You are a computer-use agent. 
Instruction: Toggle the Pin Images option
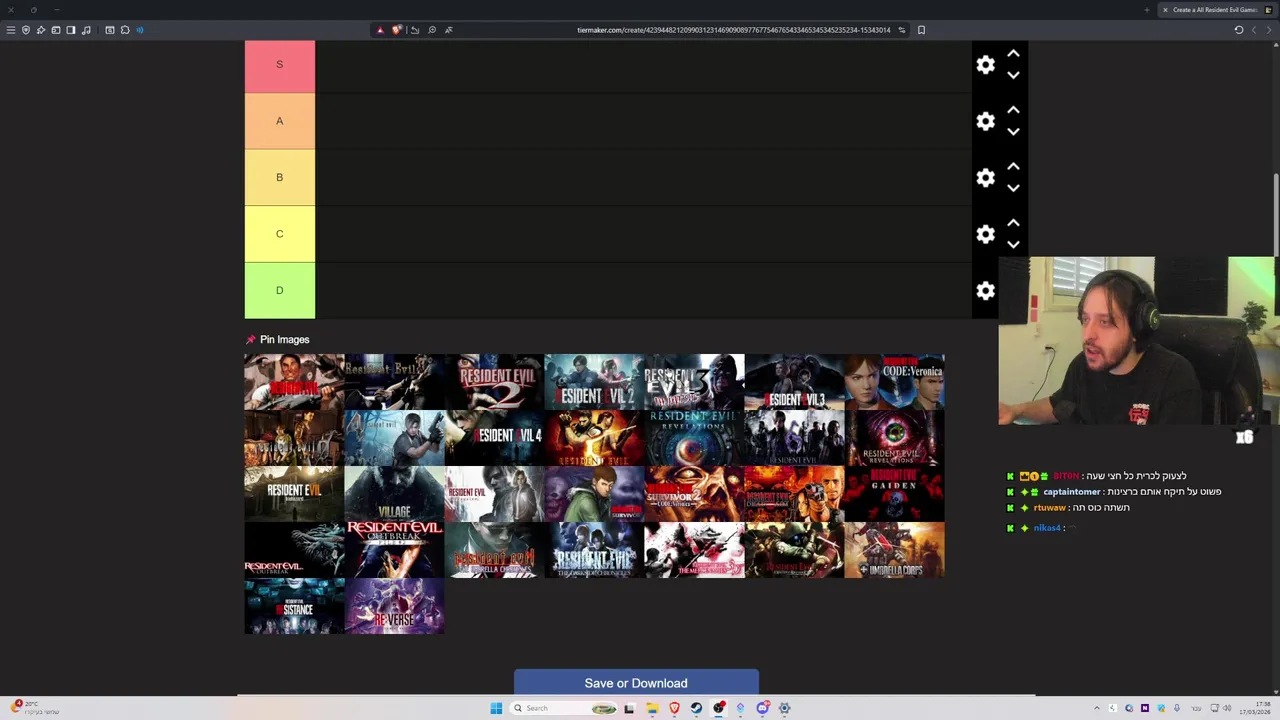click(x=278, y=340)
